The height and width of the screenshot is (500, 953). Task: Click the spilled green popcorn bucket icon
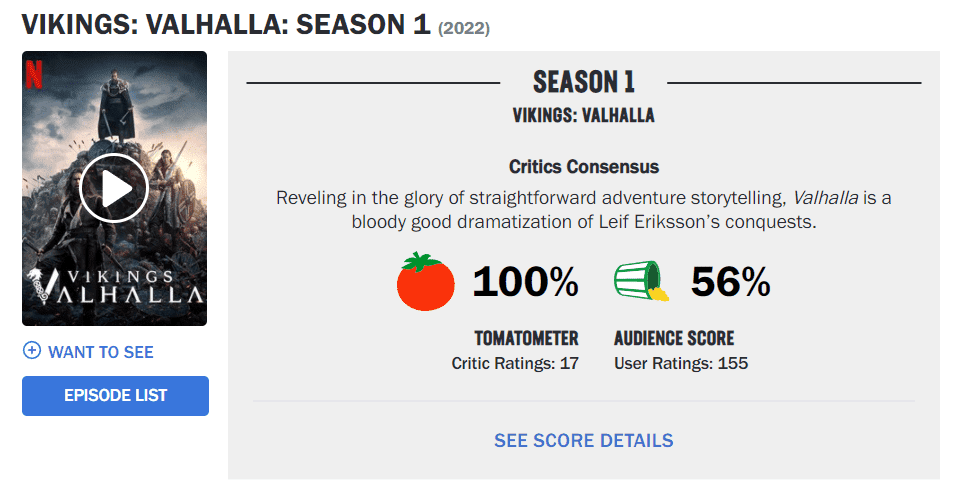(641, 282)
